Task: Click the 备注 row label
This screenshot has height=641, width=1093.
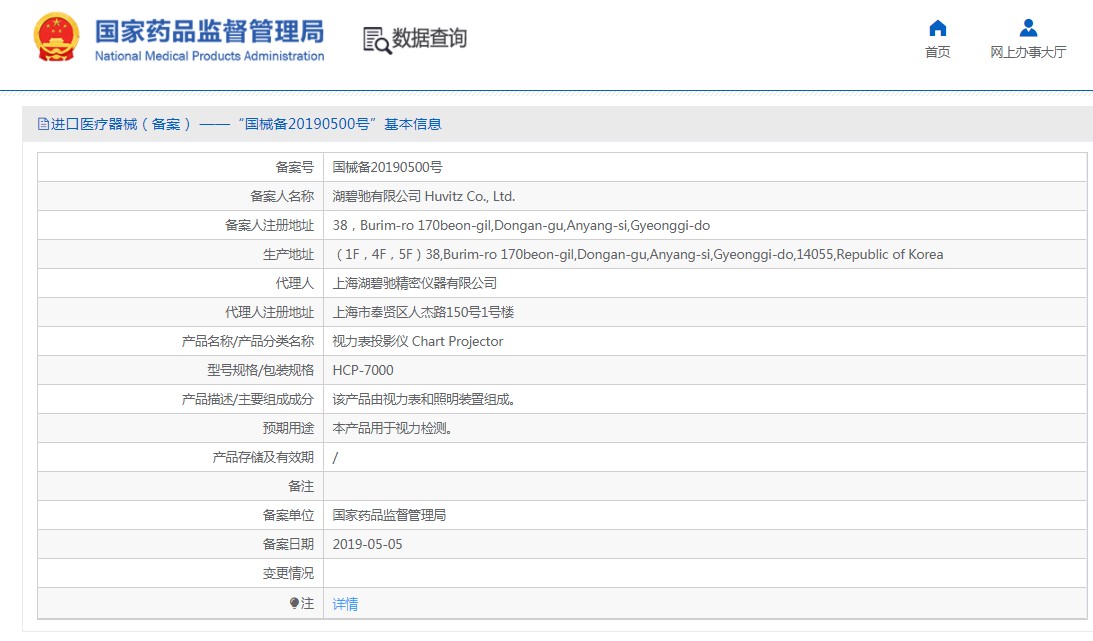Action: (x=301, y=486)
